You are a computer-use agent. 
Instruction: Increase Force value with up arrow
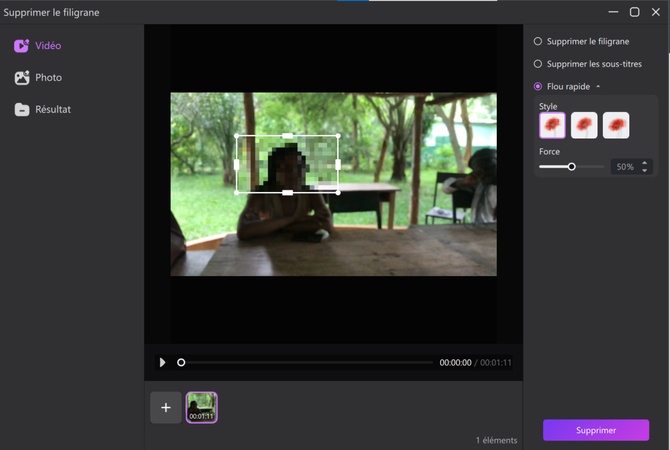pyautogui.click(x=644, y=163)
